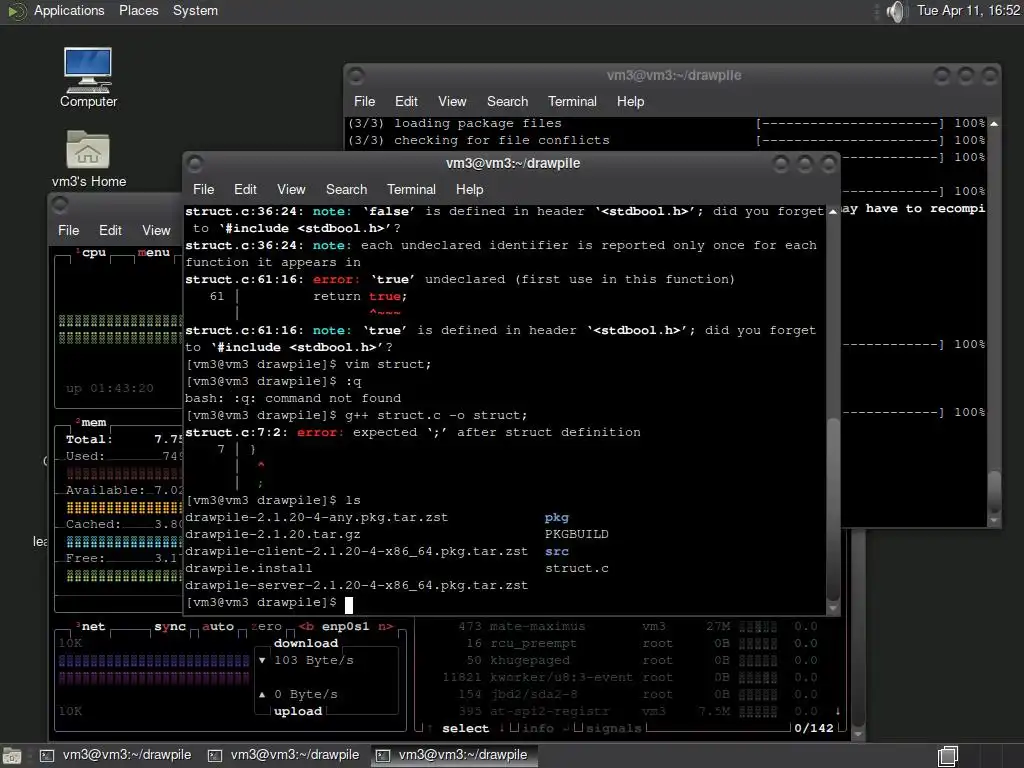Click back terminal scrollbar up arrow

coord(994,123)
